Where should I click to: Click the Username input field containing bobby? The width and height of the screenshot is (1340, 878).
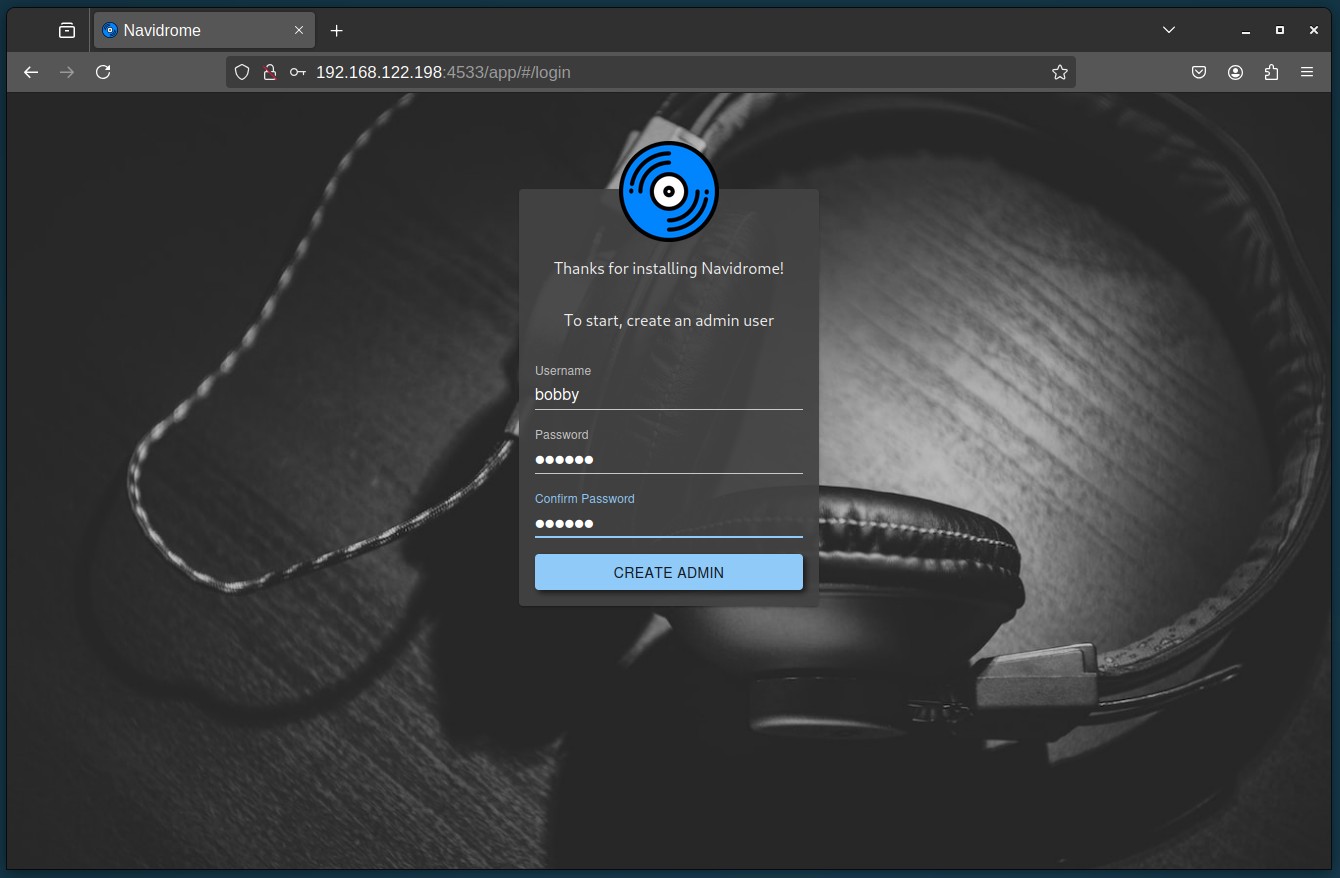(x=668, y=395)
